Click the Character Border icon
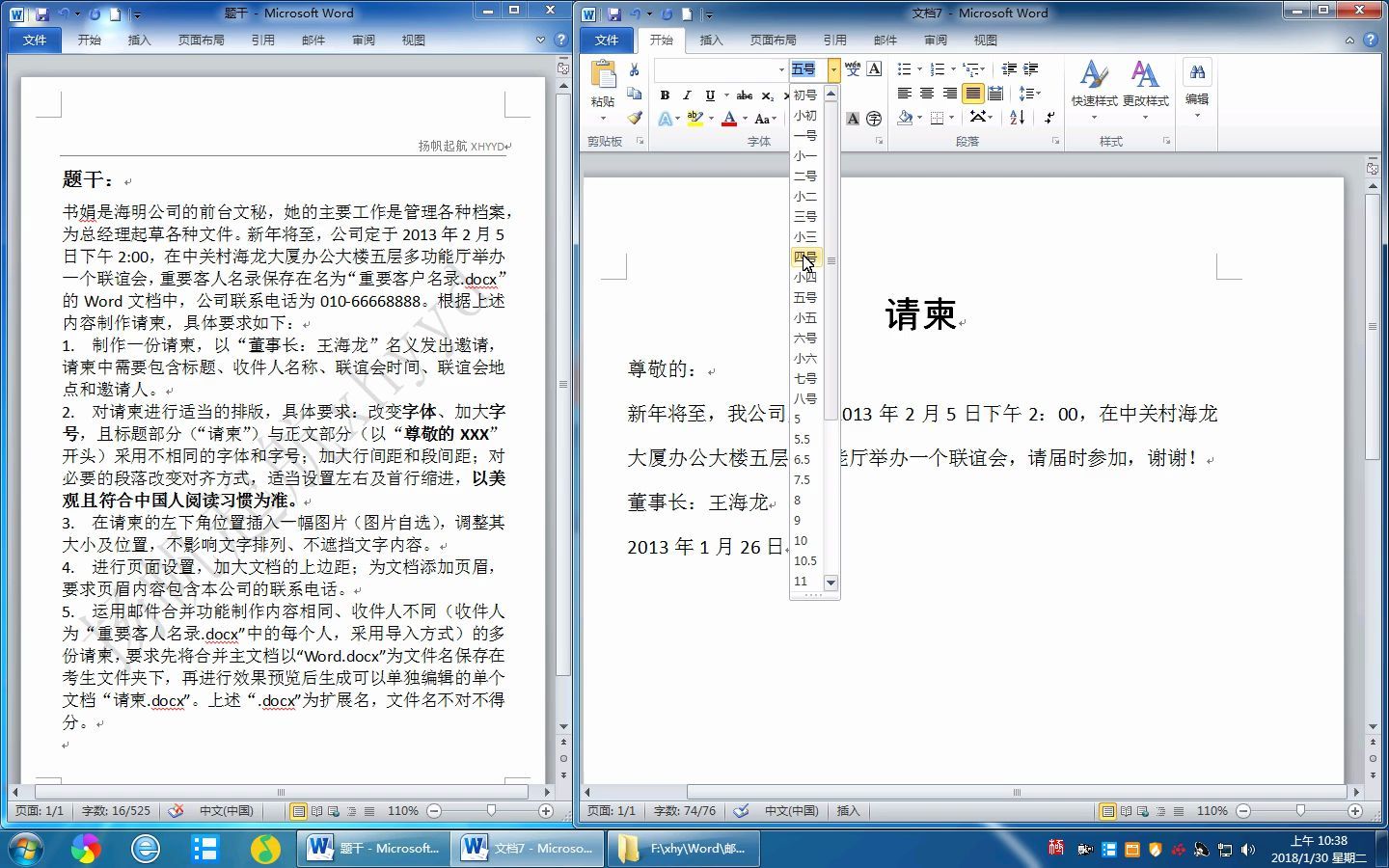The width and height of the screenshot is (1389, 868). coord(874,68)
